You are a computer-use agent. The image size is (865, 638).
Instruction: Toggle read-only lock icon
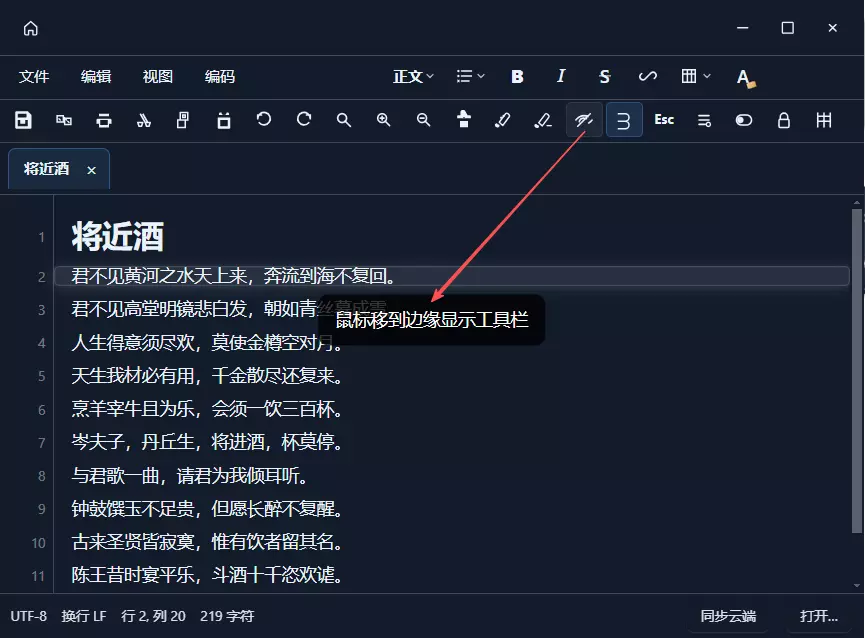[784, 120]
